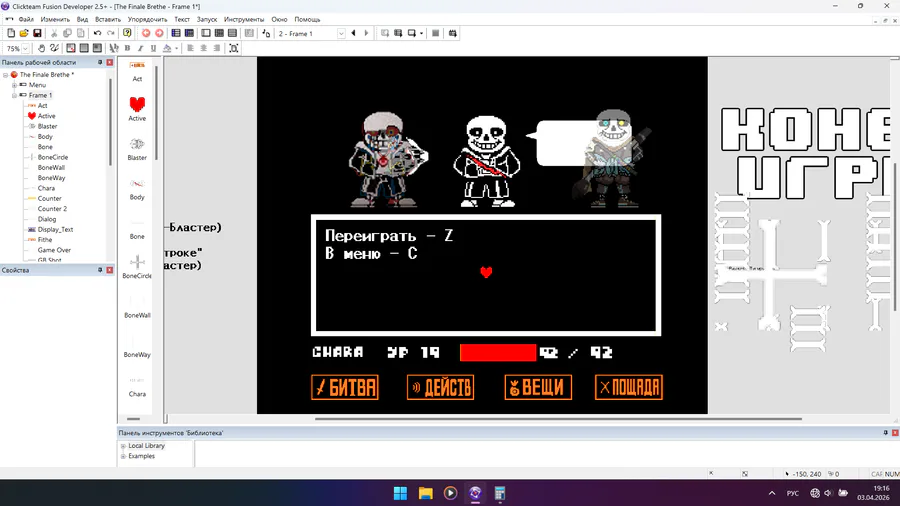Align text right icon

point(216,48)
